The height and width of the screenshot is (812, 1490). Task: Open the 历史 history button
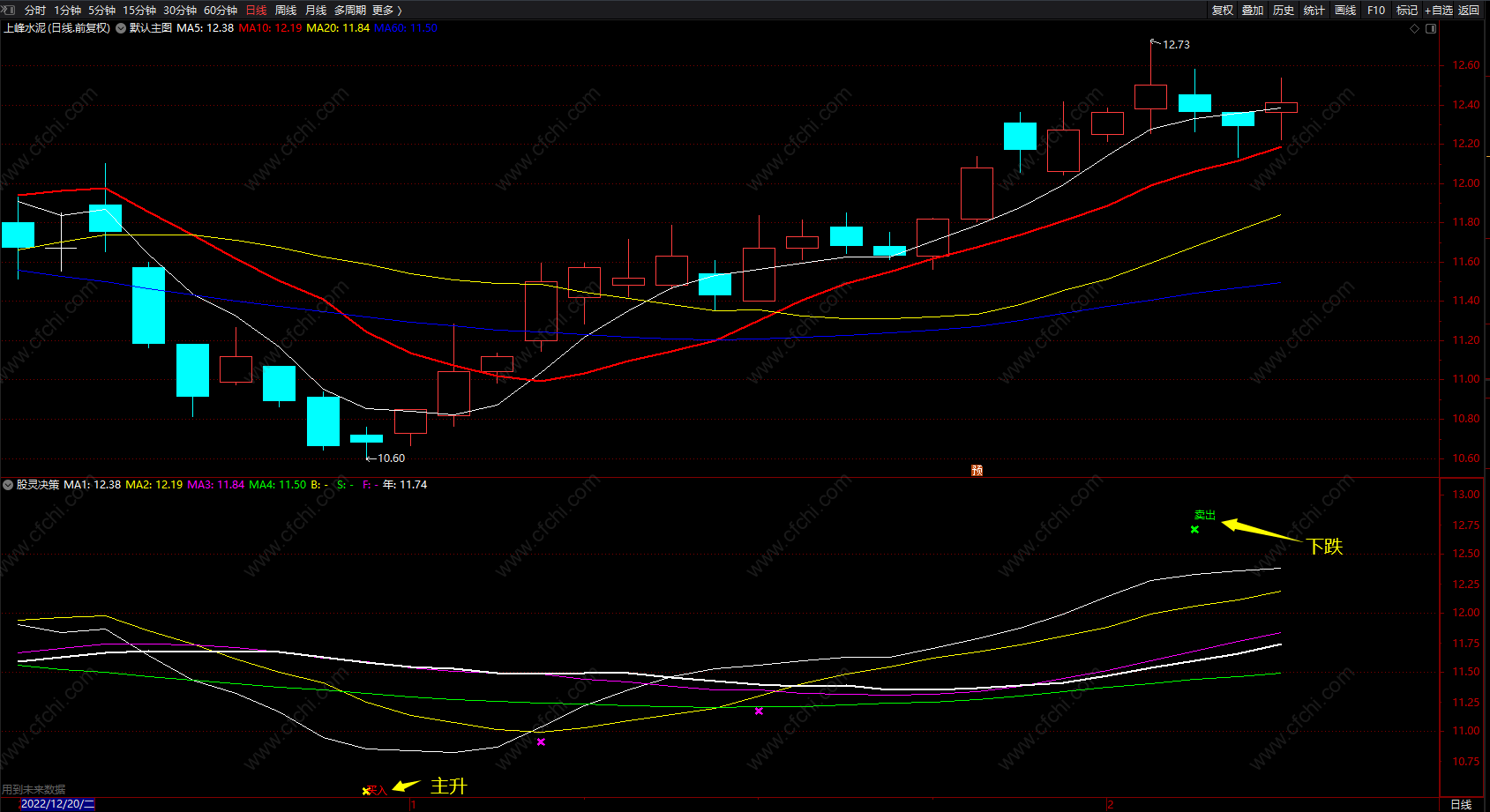pos(1284,11)
